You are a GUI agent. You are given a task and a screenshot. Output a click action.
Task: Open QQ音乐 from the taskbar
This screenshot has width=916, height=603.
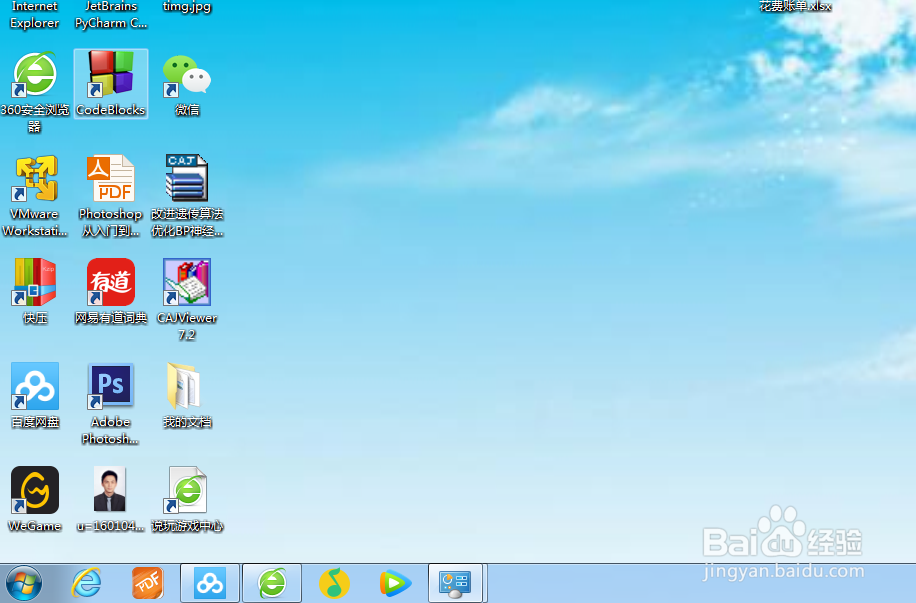coord(334,583)
